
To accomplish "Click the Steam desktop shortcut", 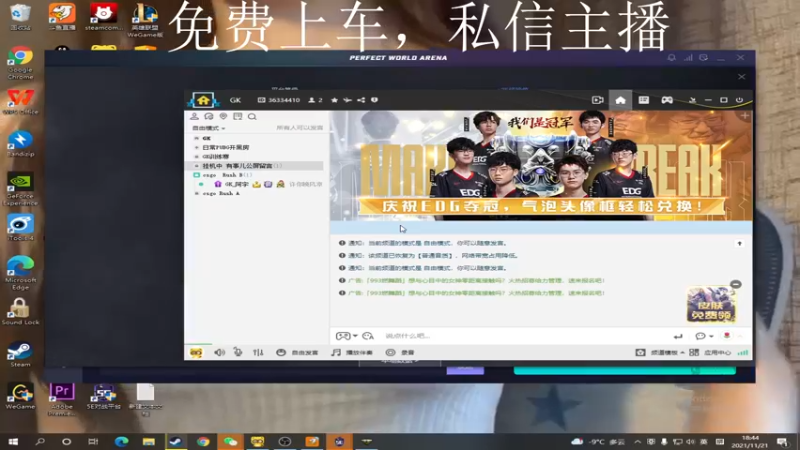I will pos(20,354).
